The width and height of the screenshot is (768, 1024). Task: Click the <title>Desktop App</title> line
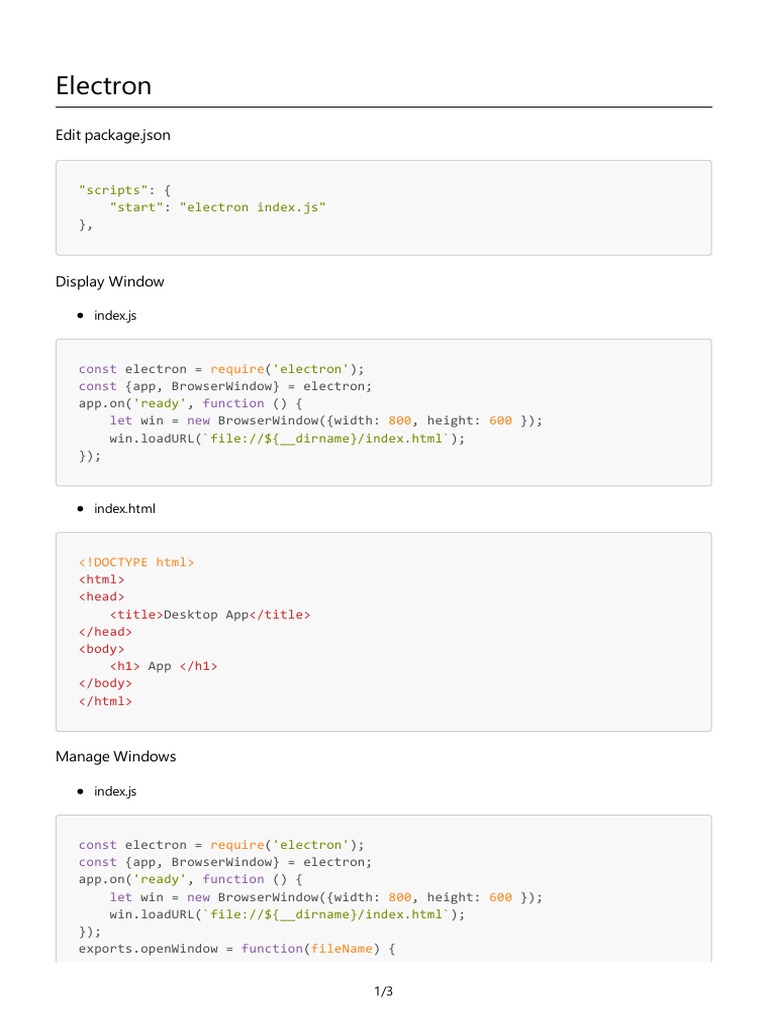pos(210,614)
